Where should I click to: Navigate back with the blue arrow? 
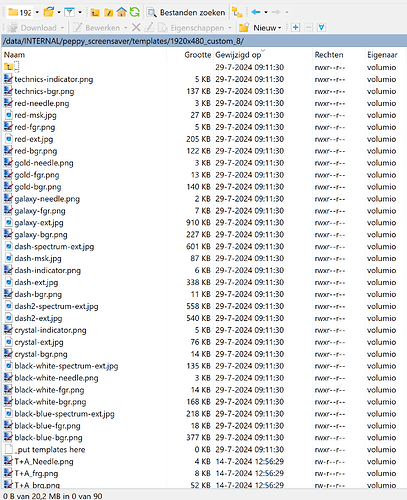(256, 12)
